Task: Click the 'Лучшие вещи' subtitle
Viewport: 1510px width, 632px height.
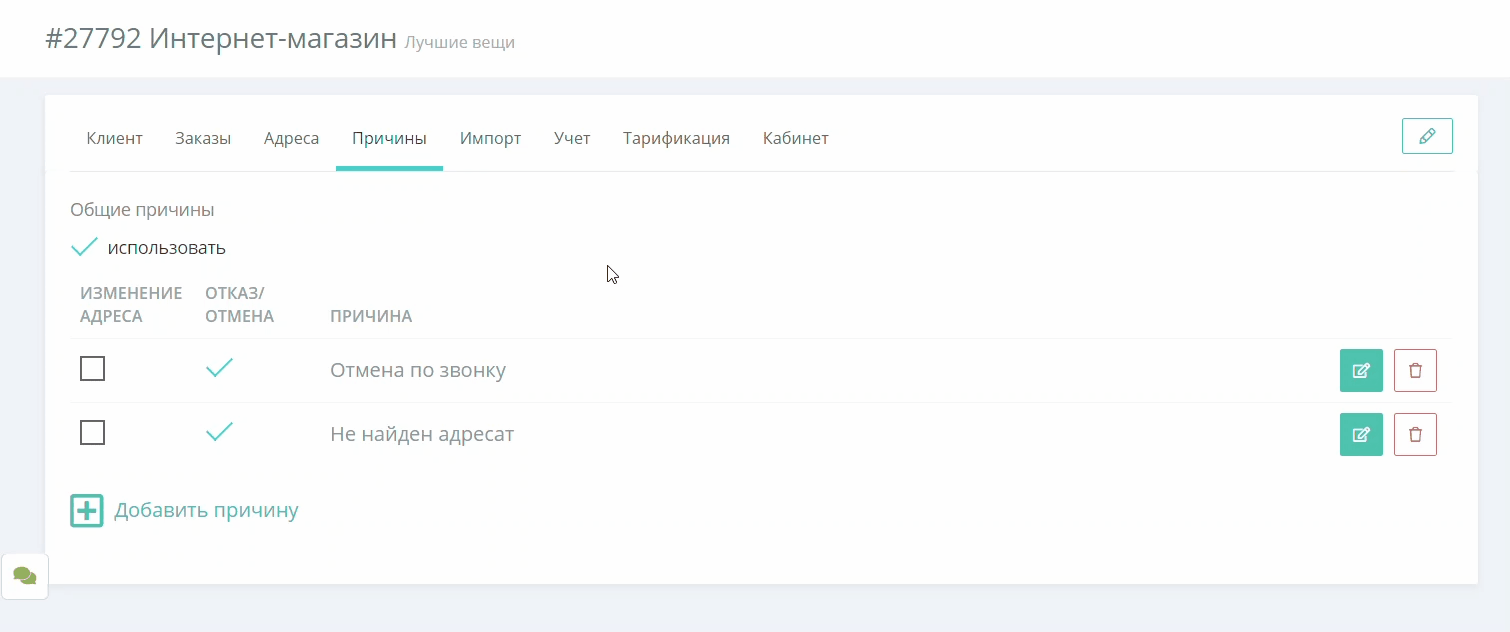Action: pos(460,43)
